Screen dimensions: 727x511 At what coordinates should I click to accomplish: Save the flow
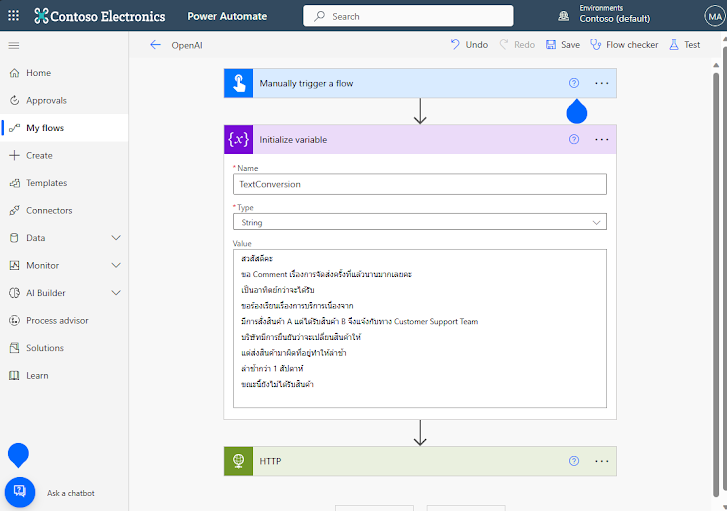(x=563, y=45)
